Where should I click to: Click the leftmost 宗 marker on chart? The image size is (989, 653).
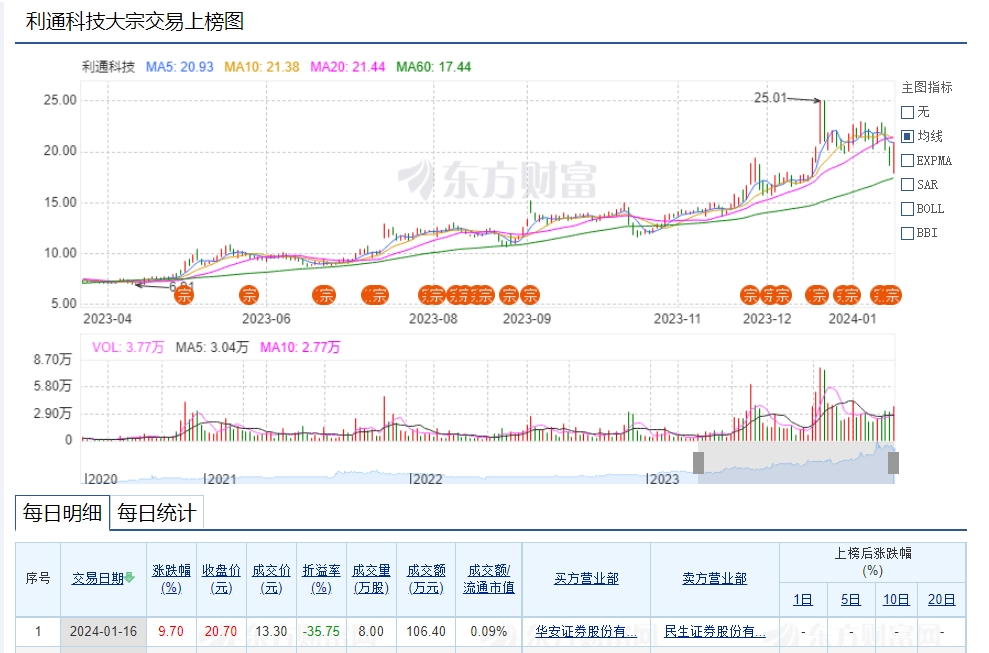(183, 294)
